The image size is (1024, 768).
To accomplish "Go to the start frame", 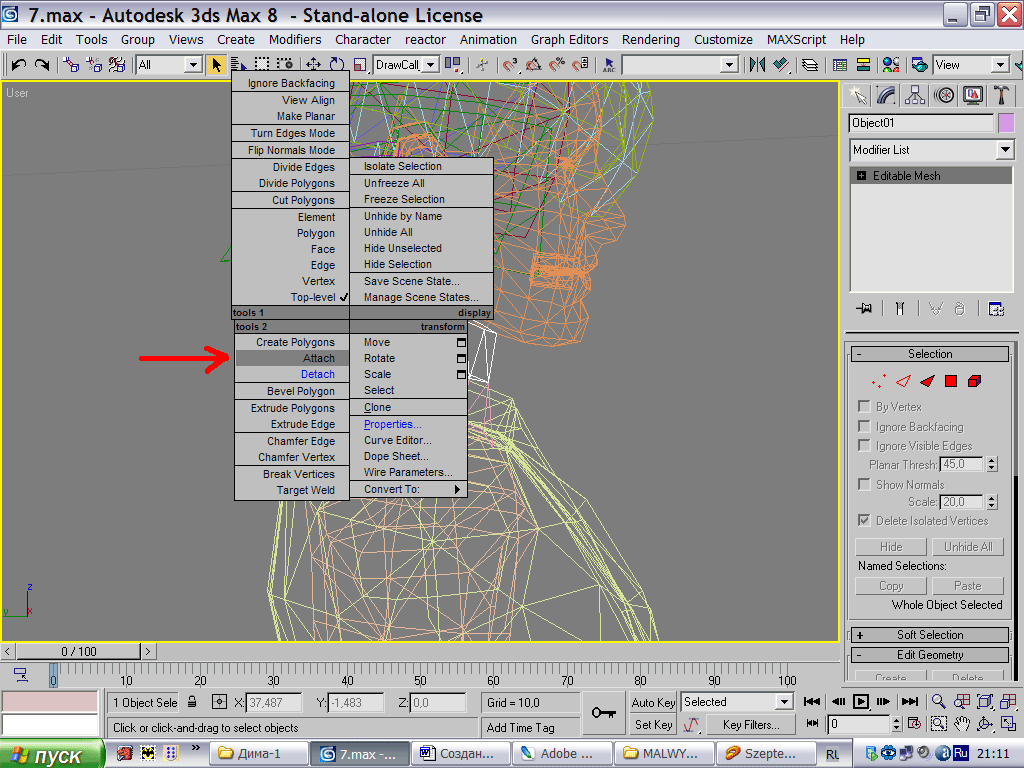I will [x=812, y=701].
